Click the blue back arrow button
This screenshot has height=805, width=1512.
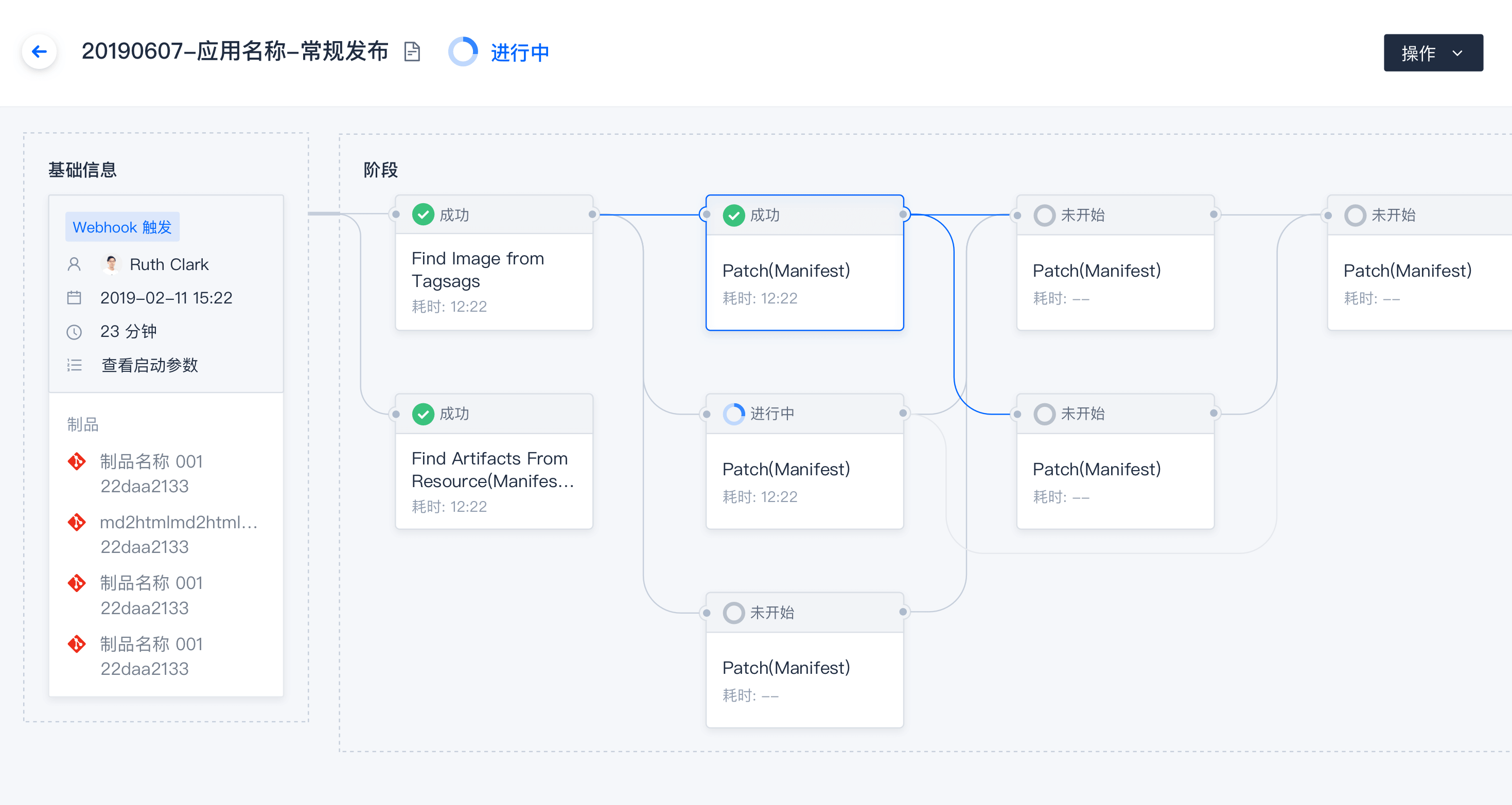[39, 51]
